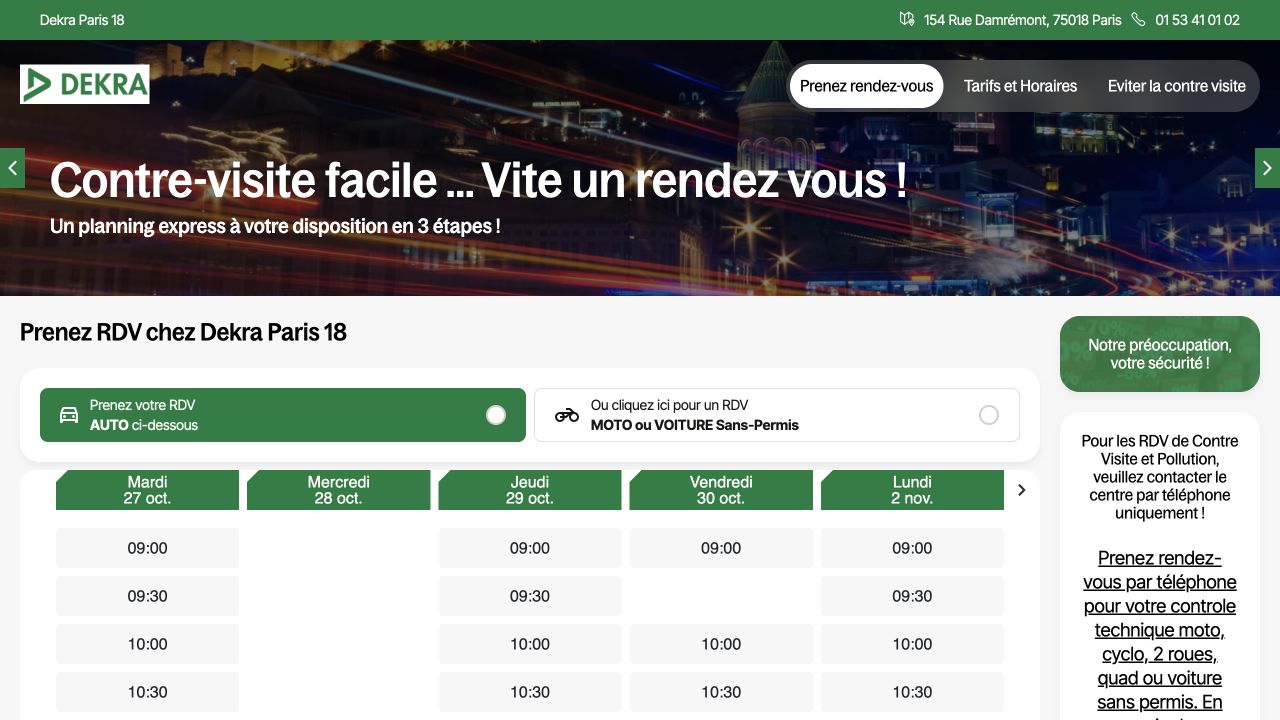Click Dekra Paris 18 in the top bar
This screenshot has height=720, width=1280.
[82, 20]
